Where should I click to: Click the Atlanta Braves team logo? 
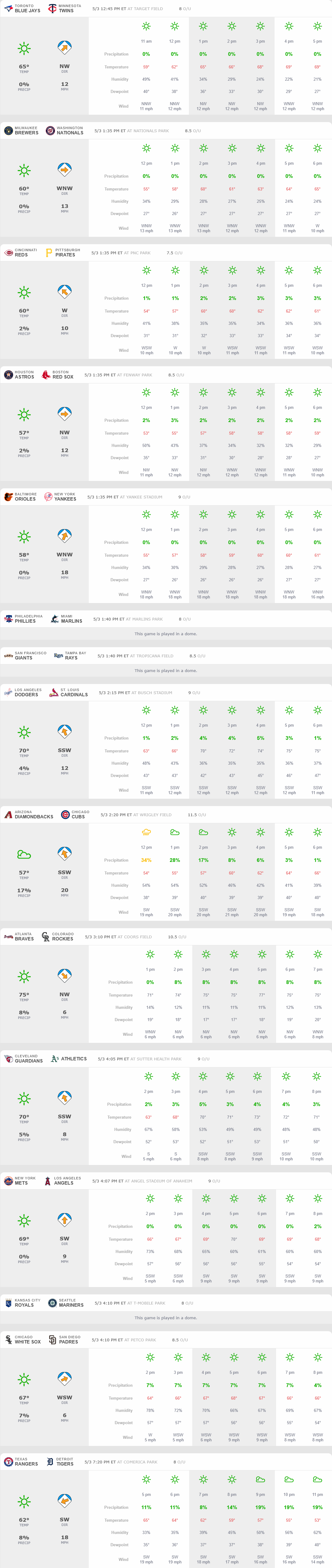point(9,937)
